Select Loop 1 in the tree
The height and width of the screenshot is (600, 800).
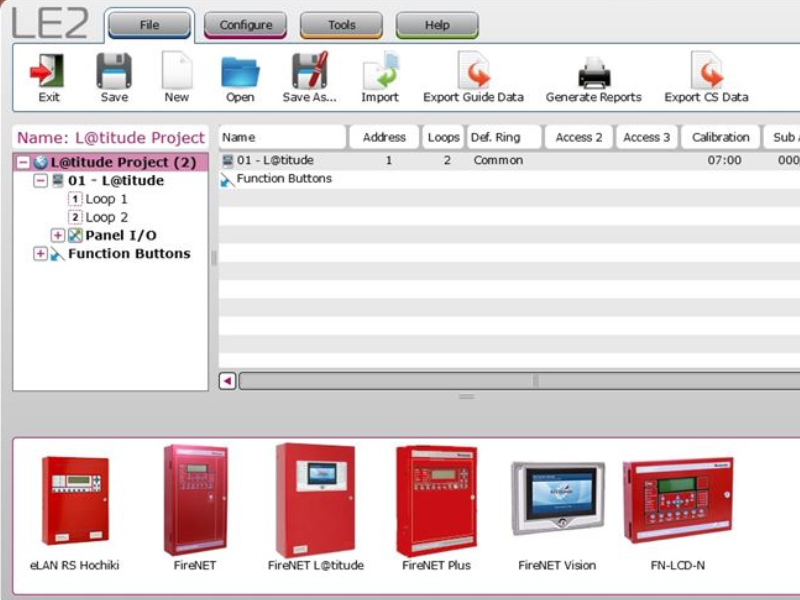[106, 199]
